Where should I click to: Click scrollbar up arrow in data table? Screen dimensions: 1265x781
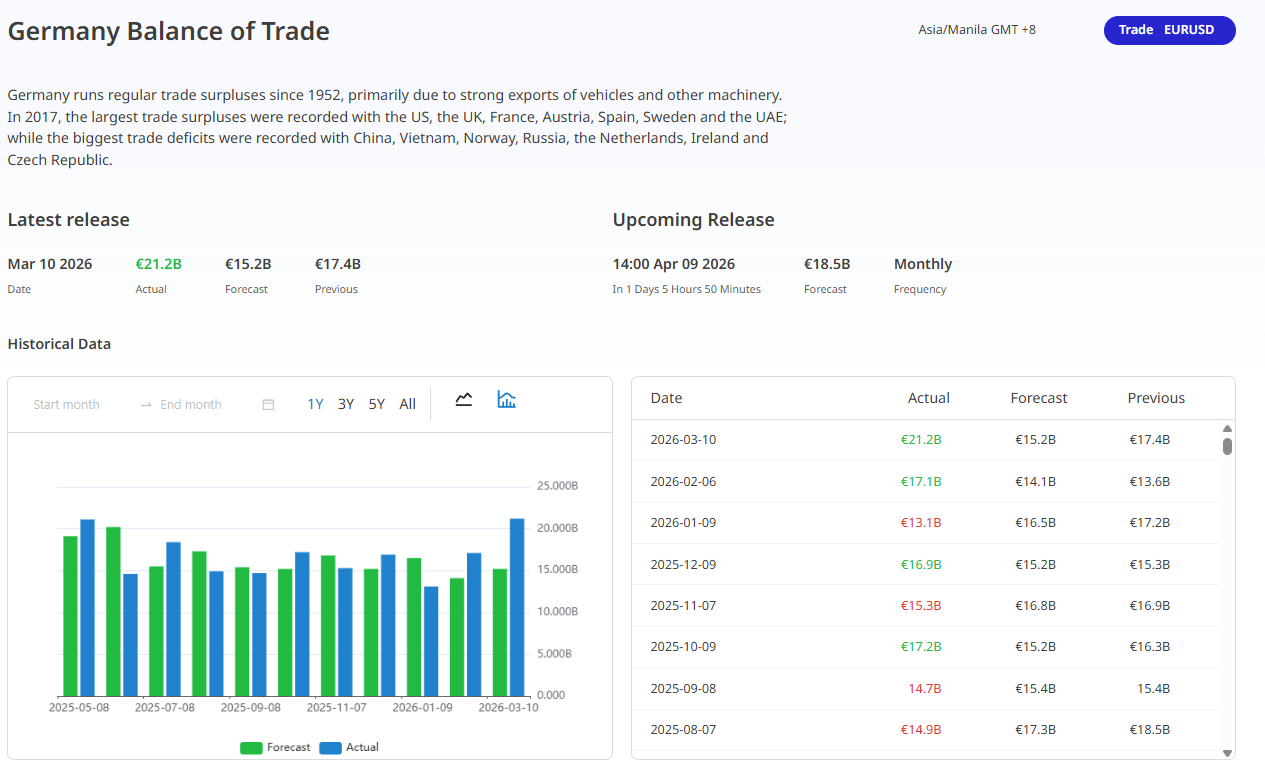[x=1227, y=429]
